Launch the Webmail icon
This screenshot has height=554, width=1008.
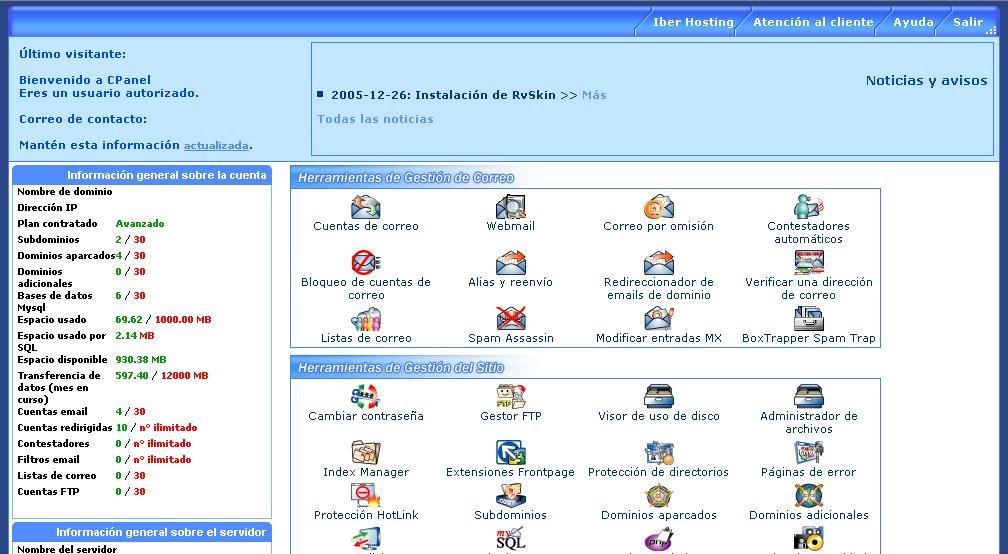(511, 207)
